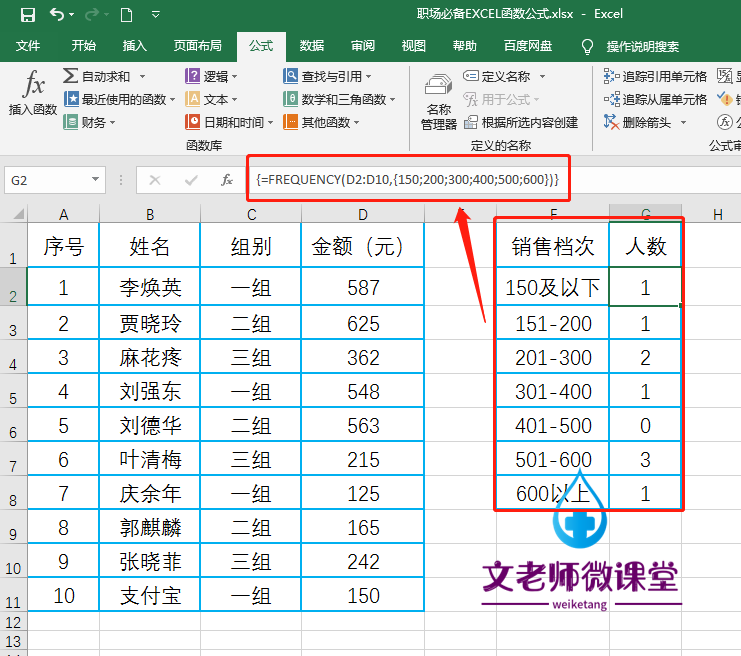The width and height of the screenshot is (741, 656).
Task: Click the 401-500 cell
Action: pos(553,425)
